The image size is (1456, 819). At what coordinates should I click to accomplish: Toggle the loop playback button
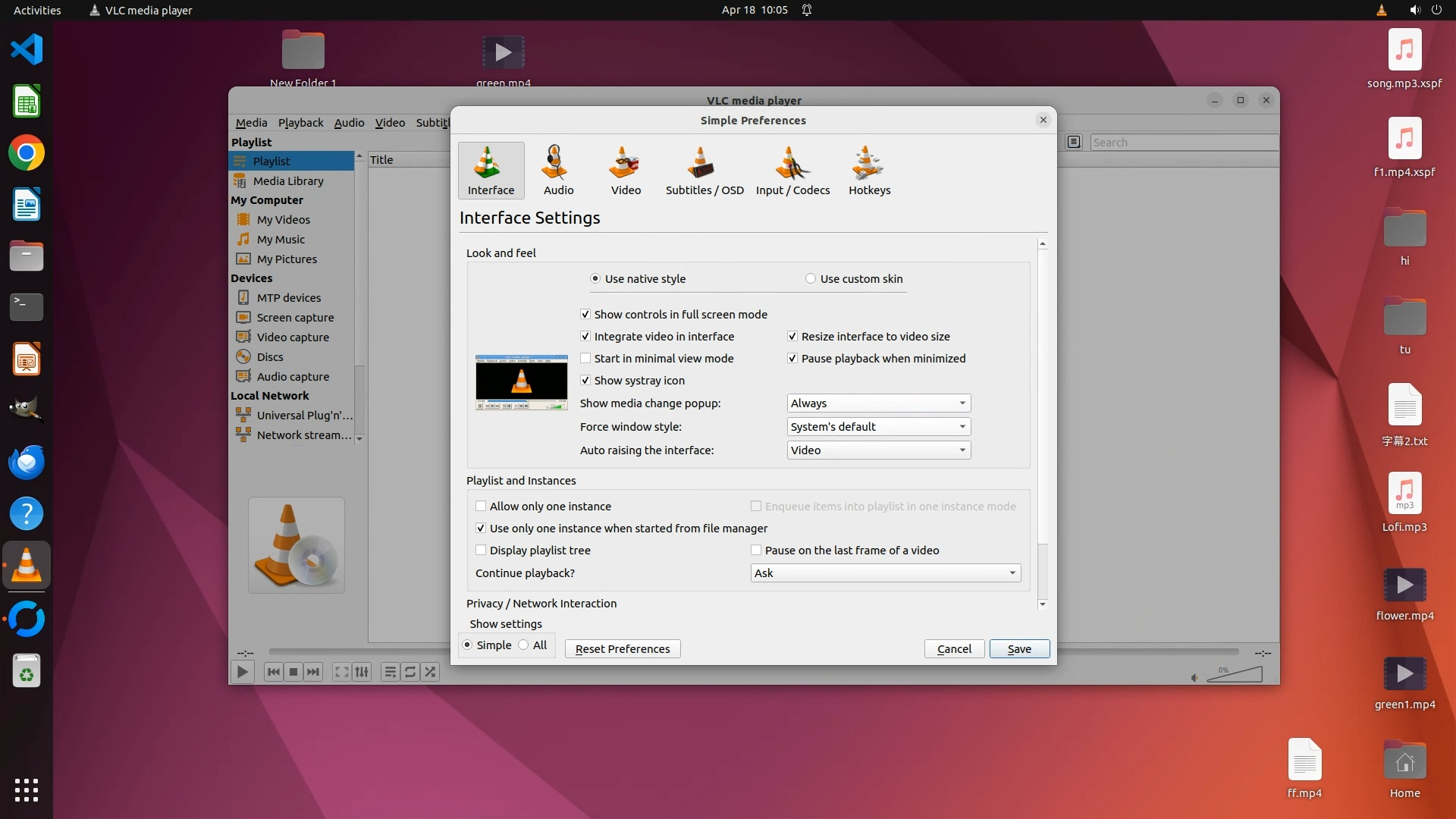[x=410, y=672]
